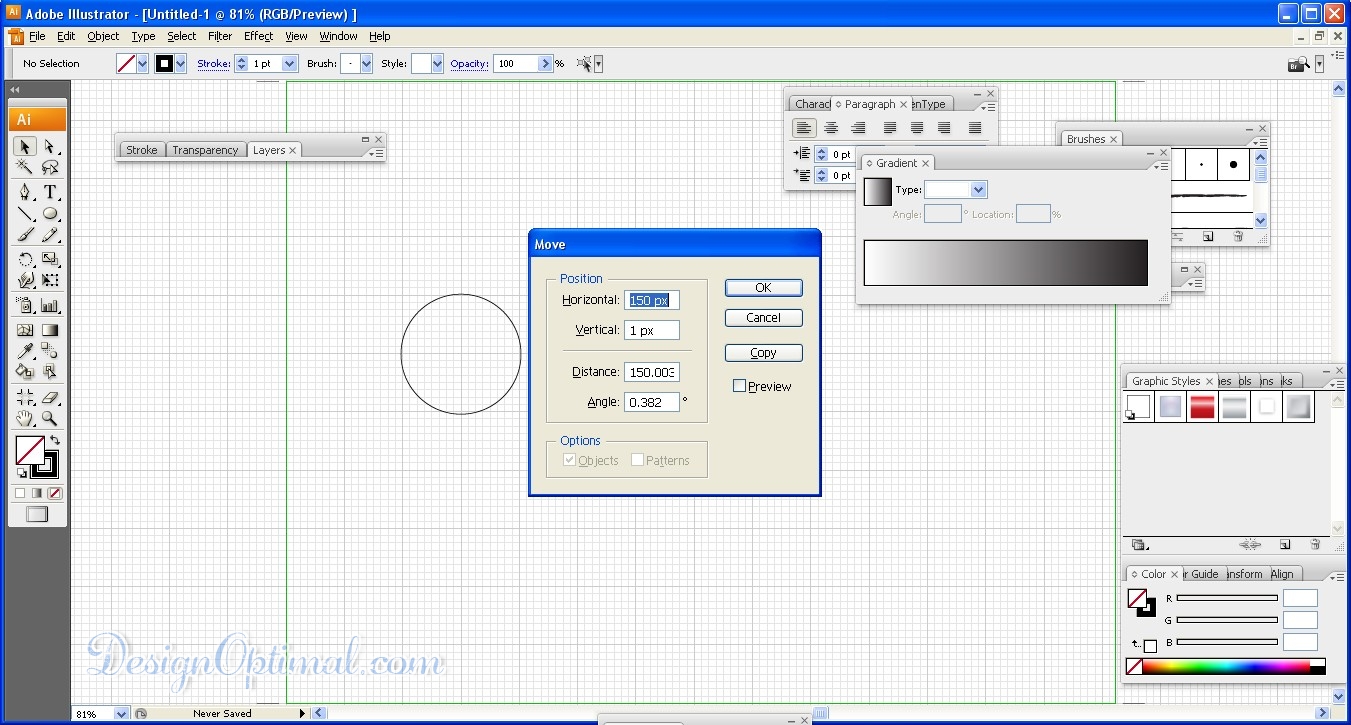1351x725 pixels.
Task: Select the Scale tool
Action: (50, 260)
